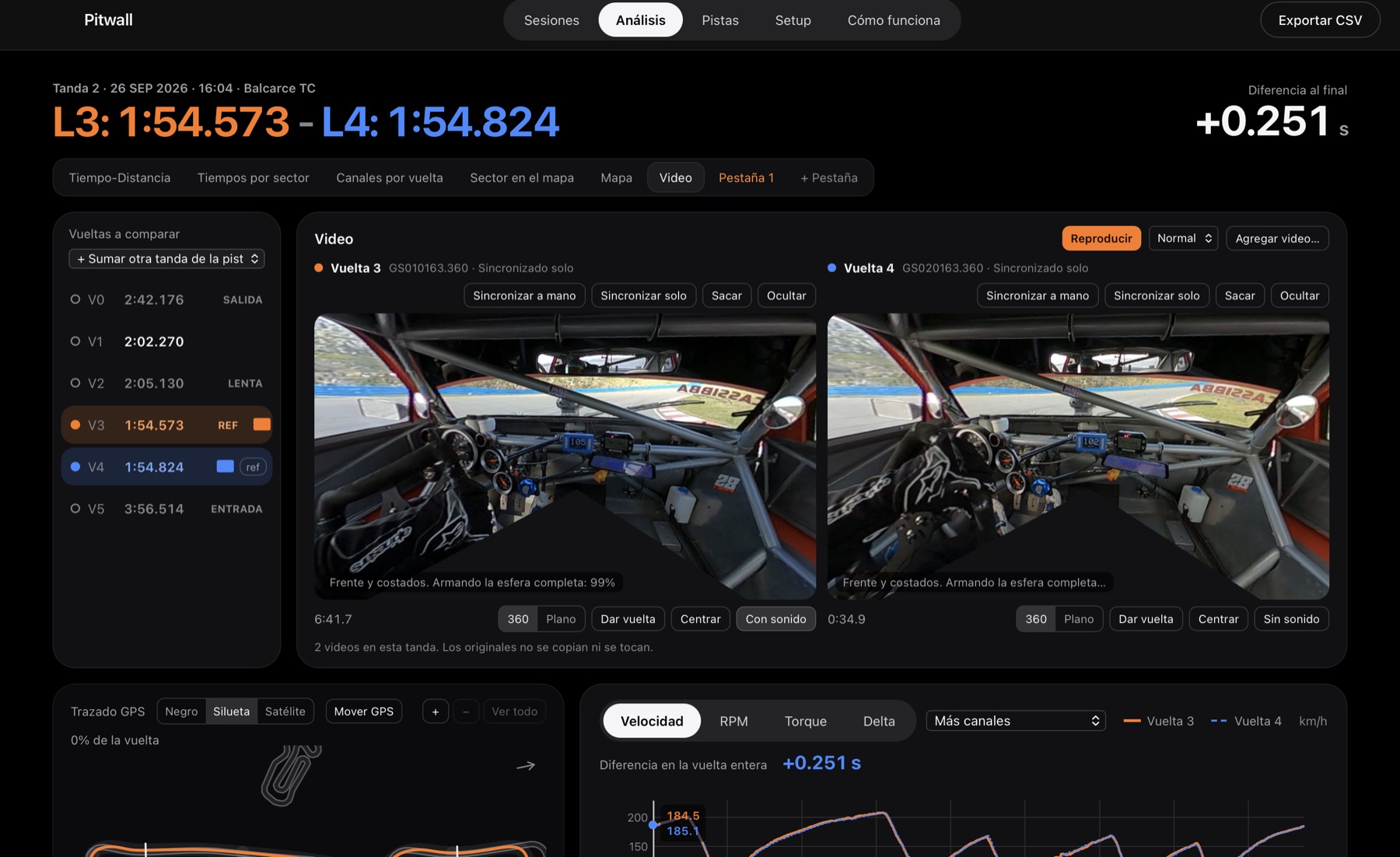
Task: Click the blue color swatch for V4
Action: click(225, 467)
